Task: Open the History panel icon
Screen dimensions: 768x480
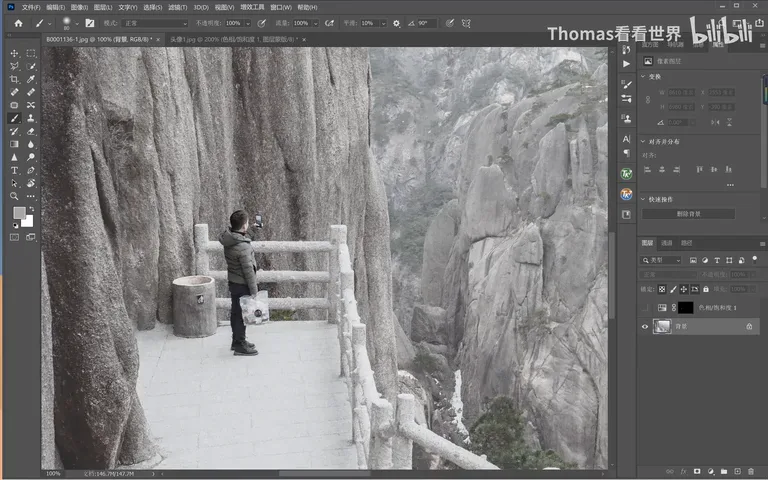Action: coord(626,49)
